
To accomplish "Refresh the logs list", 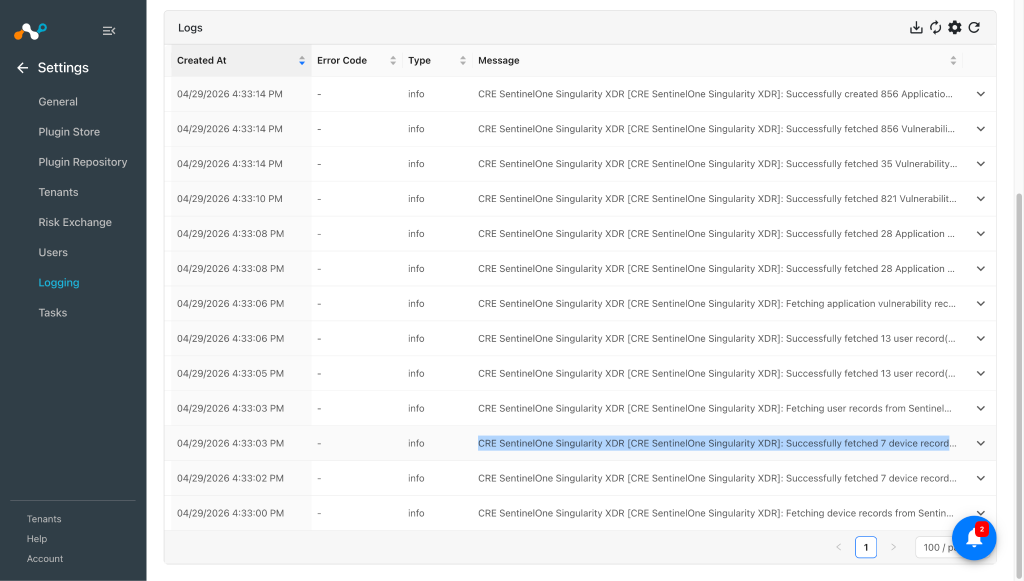I will pos(974,27).
